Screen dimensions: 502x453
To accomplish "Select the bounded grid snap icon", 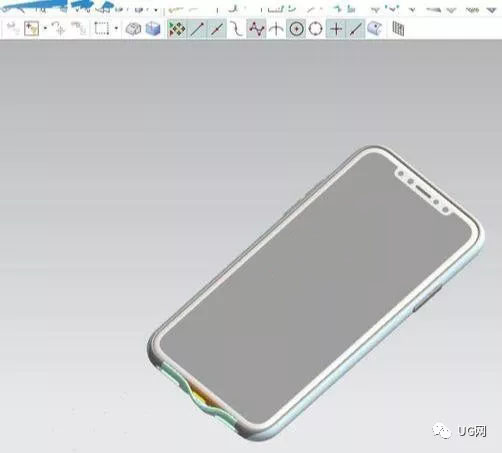I will [x=398, y=29].
